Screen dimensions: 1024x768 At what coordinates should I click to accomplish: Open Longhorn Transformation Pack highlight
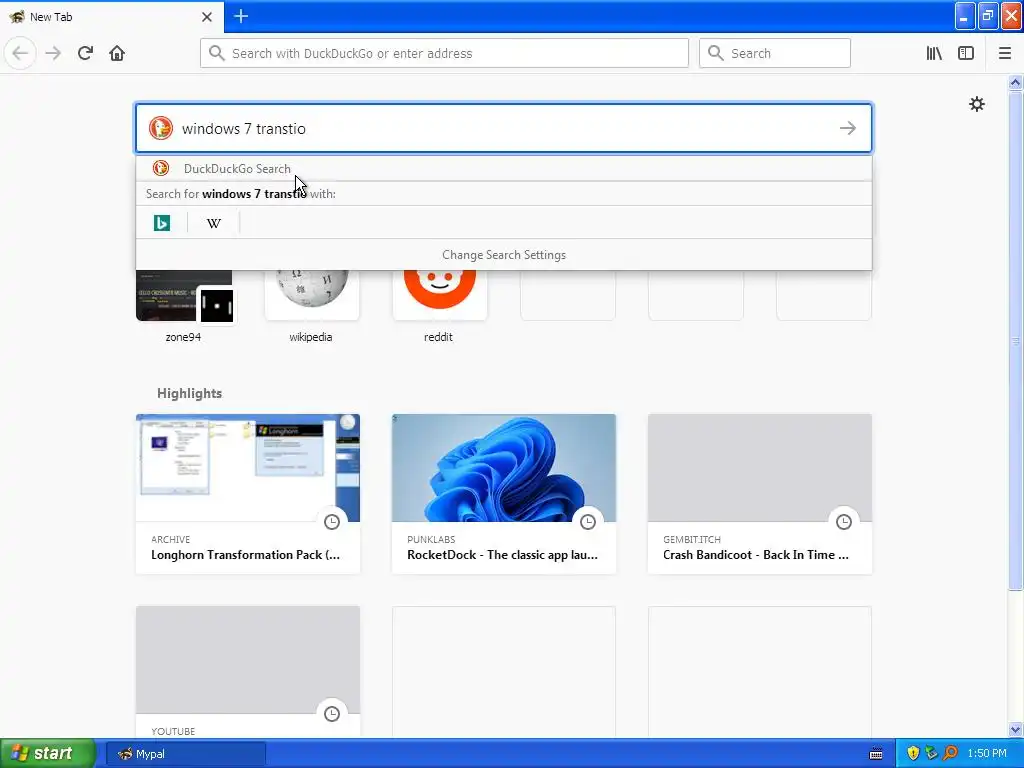coord(248,494)
